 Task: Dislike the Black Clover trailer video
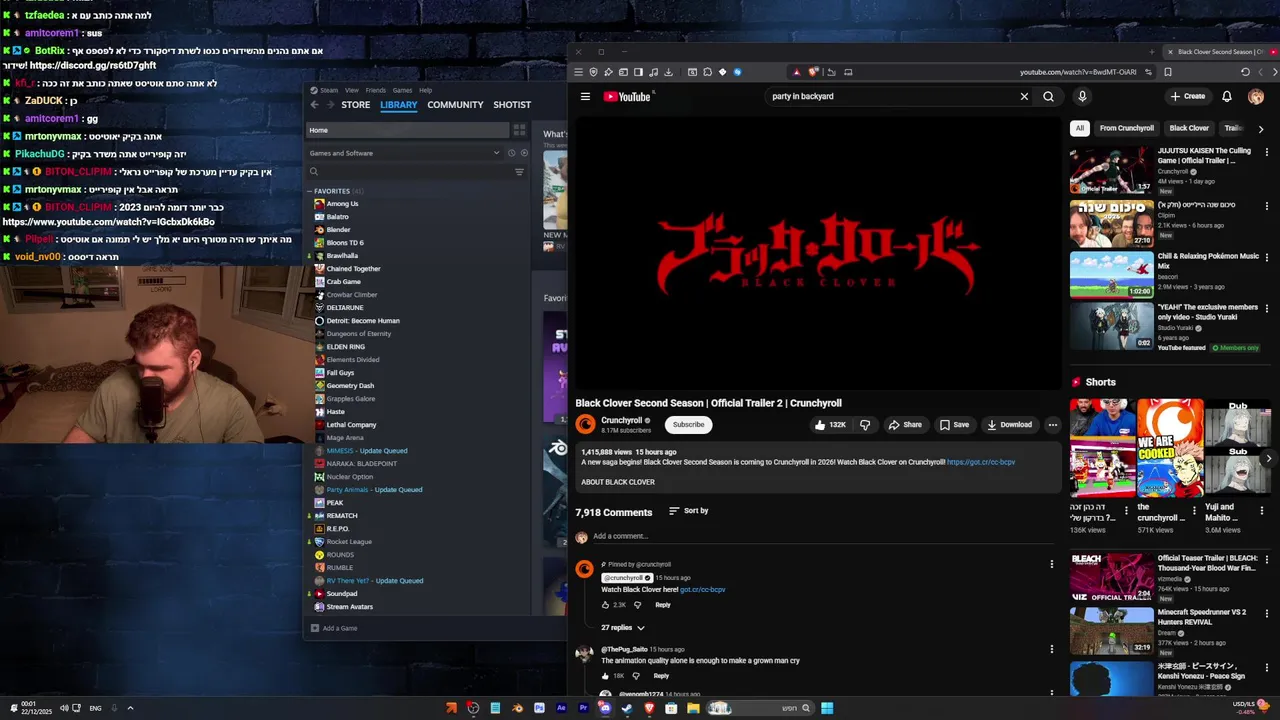coord(865,425)
